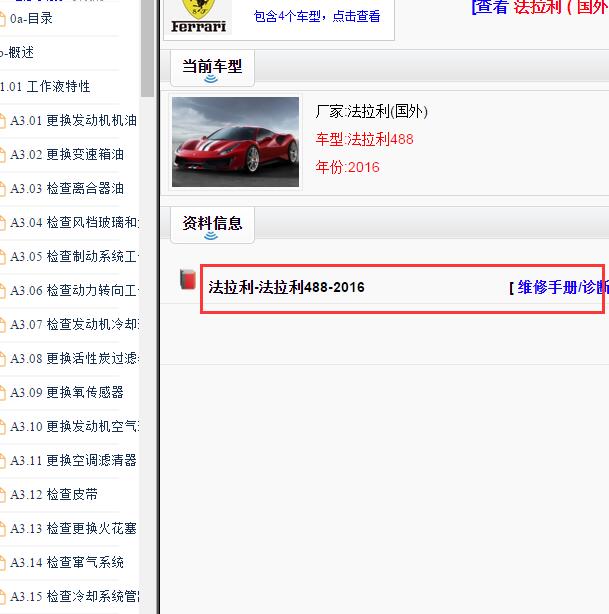Select the 资料信息 tab header
609x614 pixels.
coord(212,225)
